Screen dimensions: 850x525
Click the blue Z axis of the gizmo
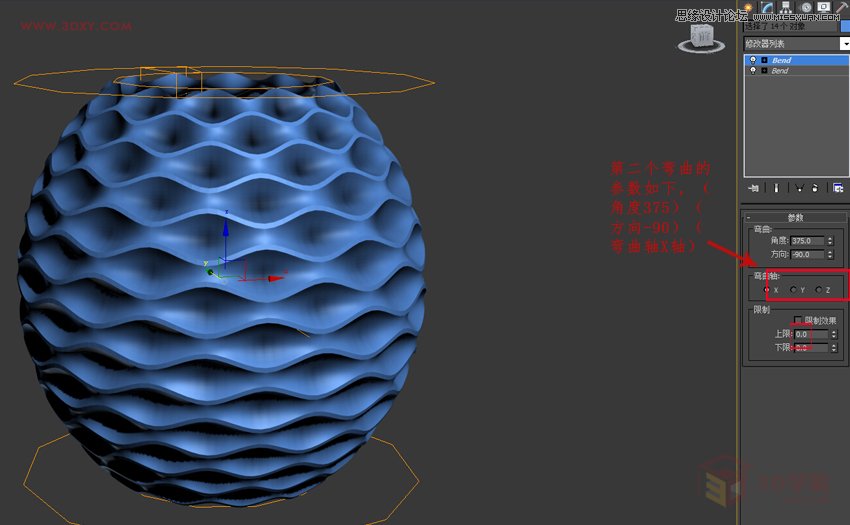[226, 238]
